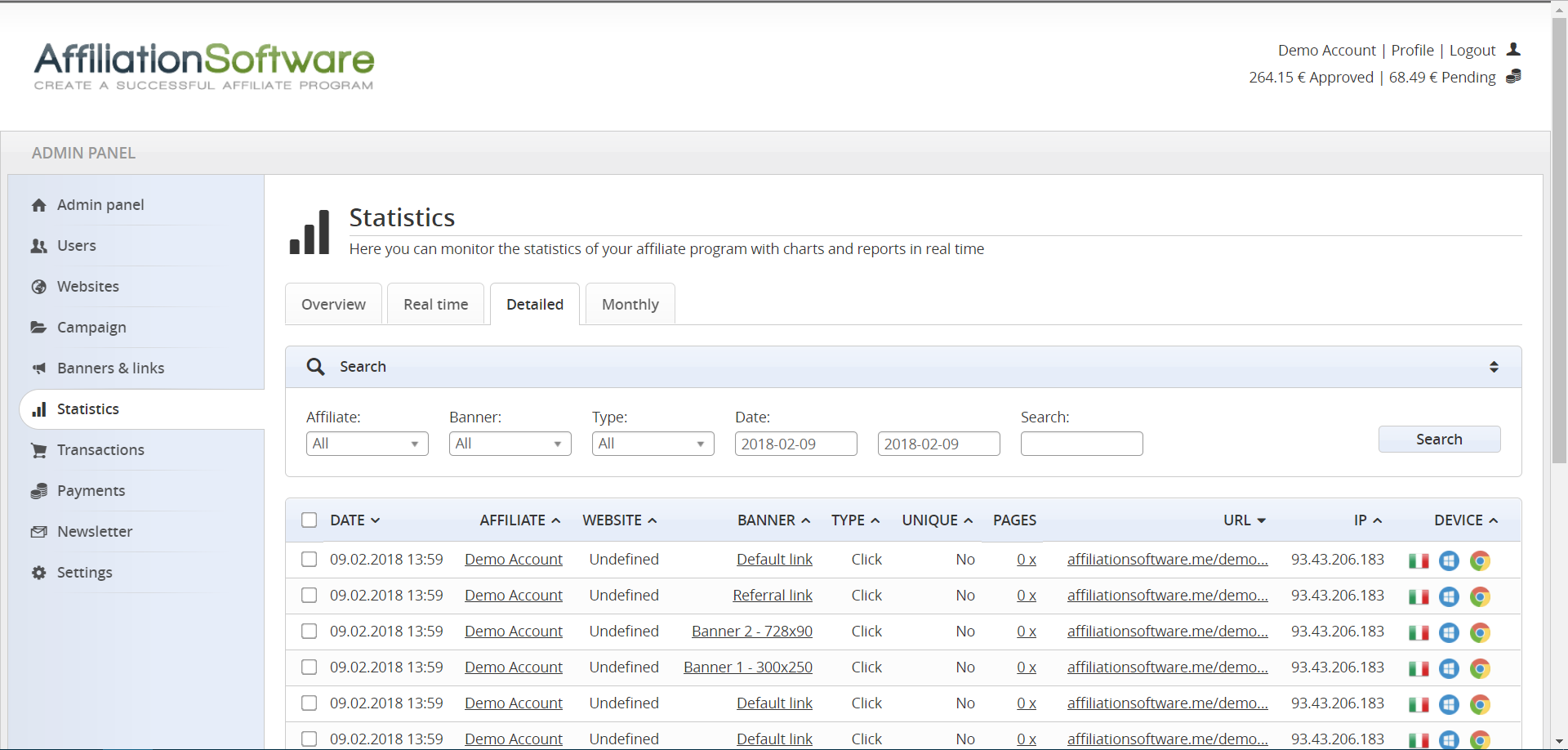Open the 0 x pages link in Referral link row
This screenshot has width=1568, height=750.
pos(1027,596)
